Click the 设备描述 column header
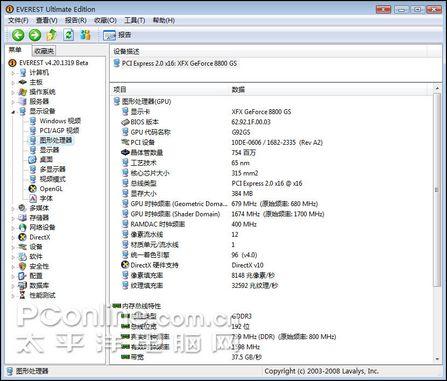The width and height of the screenshot is (447, 381). point(268,52)
